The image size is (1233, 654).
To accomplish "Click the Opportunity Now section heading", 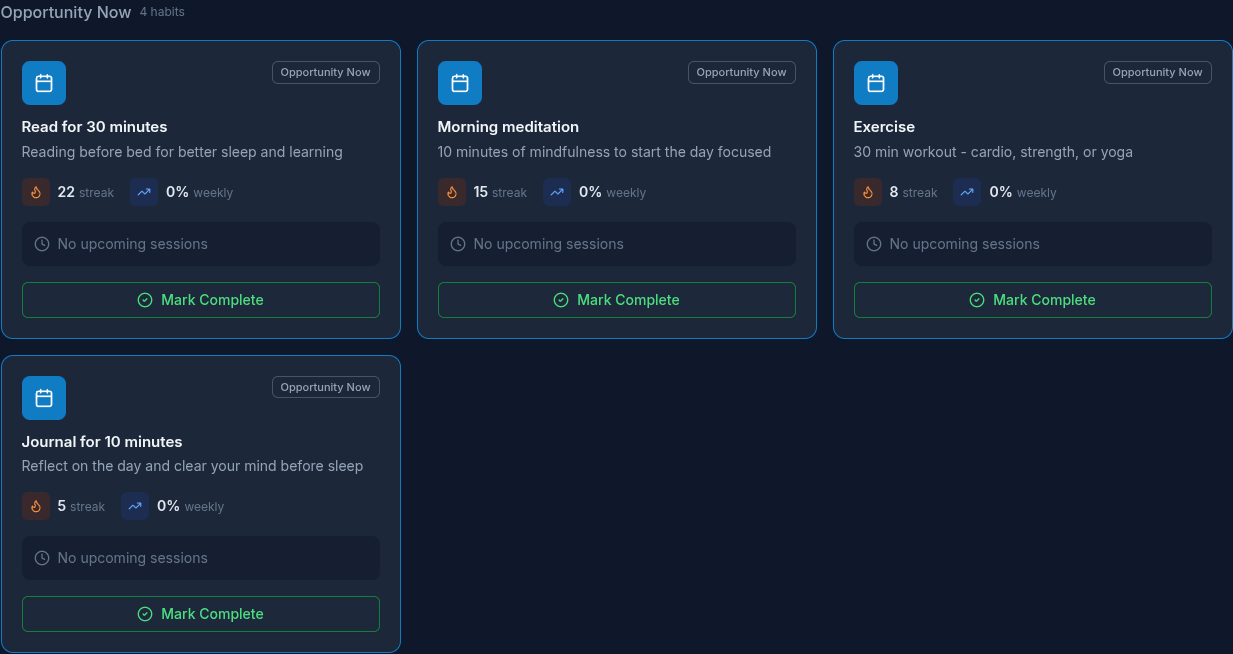I will pos(66,12).
